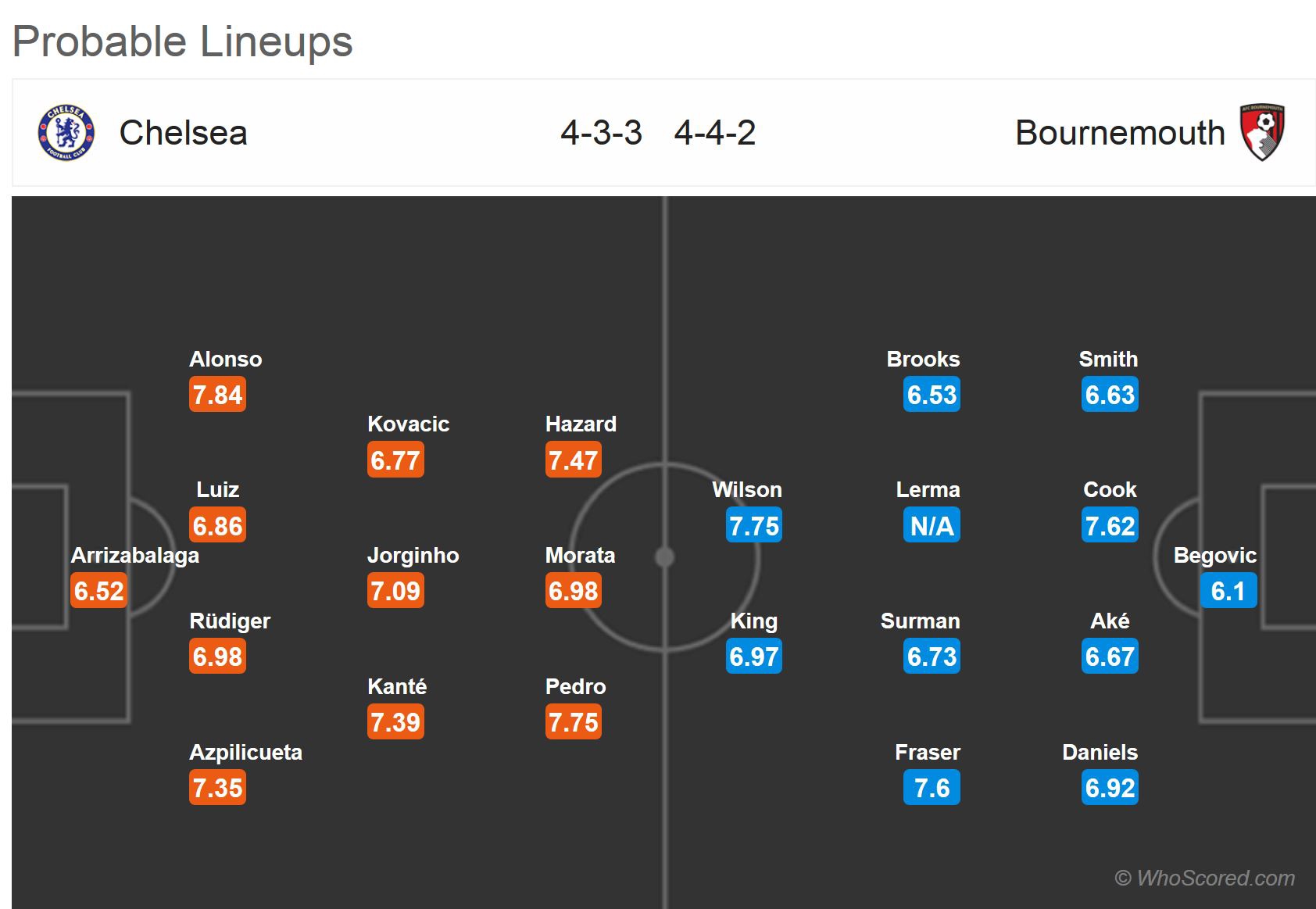Select Hazard's 7.47 rating badge
This screenshot has width=1316, height=909.
(x=573, y=460)
